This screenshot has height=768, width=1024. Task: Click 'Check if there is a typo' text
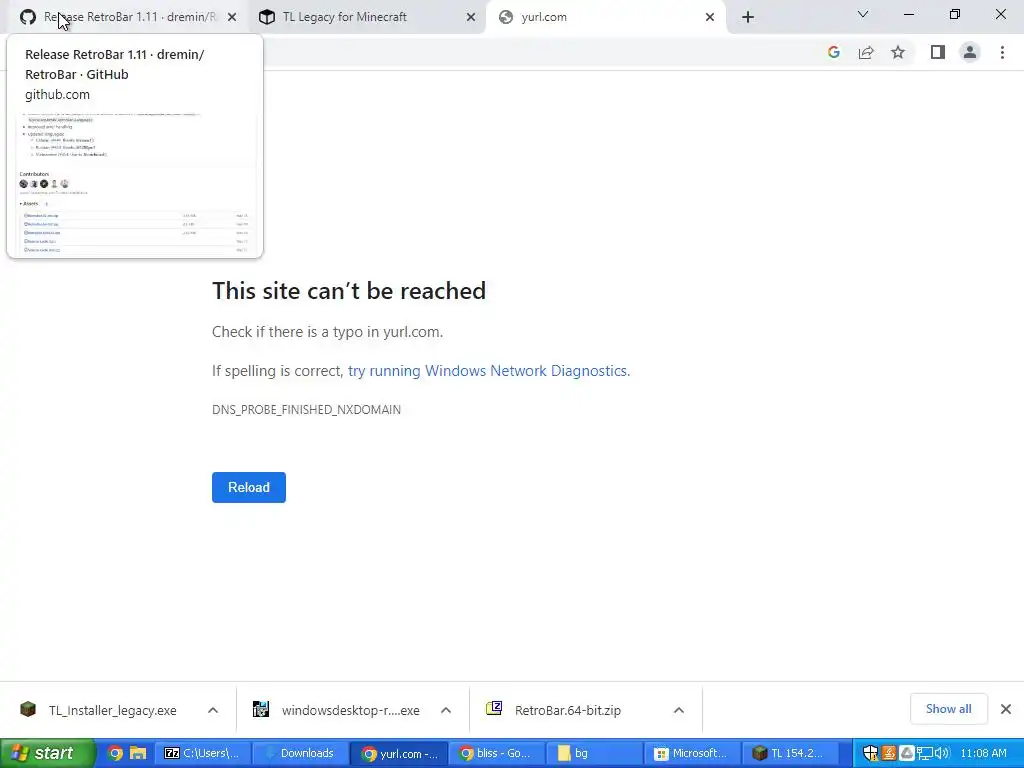(327, 332)
